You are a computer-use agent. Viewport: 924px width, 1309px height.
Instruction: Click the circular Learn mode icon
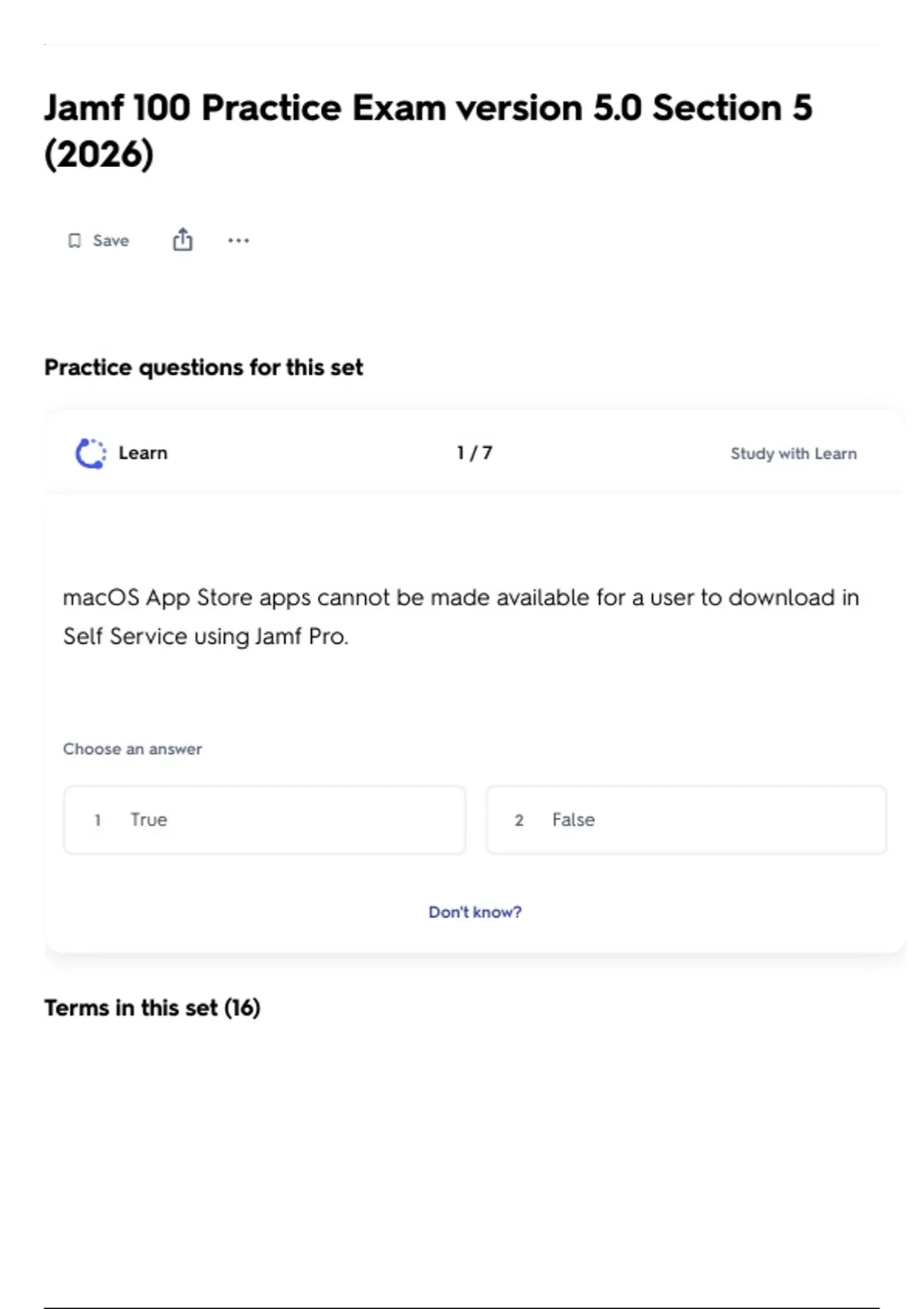91,454
